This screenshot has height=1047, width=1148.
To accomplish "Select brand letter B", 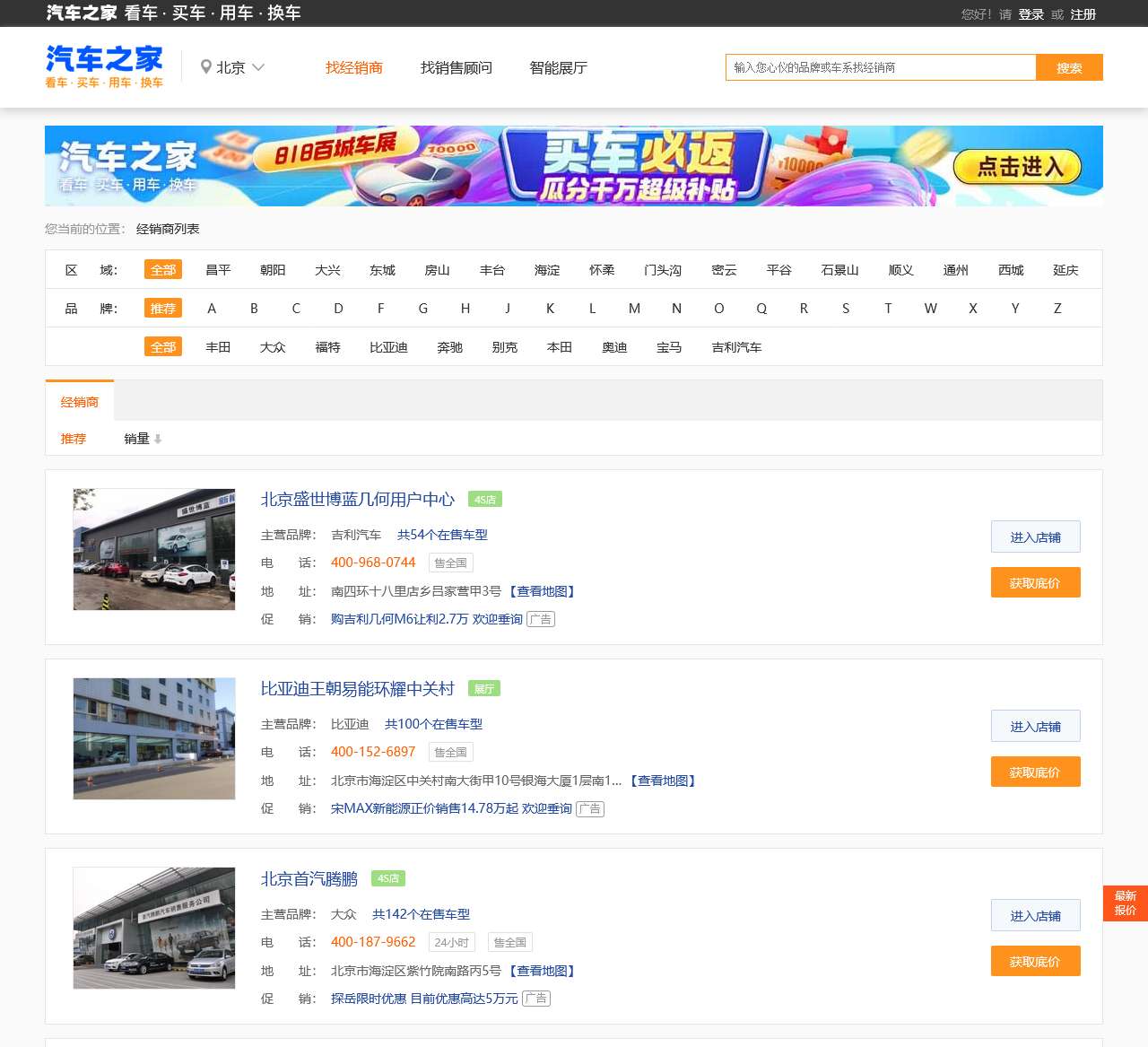I will [x=254, y=309].
